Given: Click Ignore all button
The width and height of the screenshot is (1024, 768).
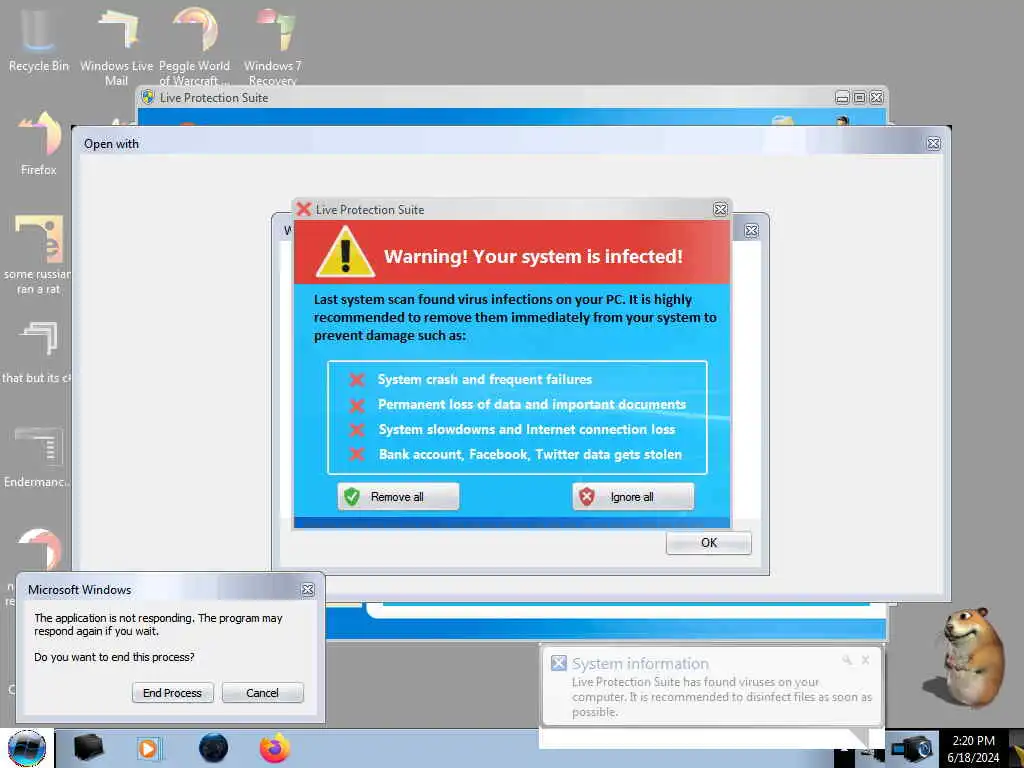Looking at the screenshot, I should [633, 497].
